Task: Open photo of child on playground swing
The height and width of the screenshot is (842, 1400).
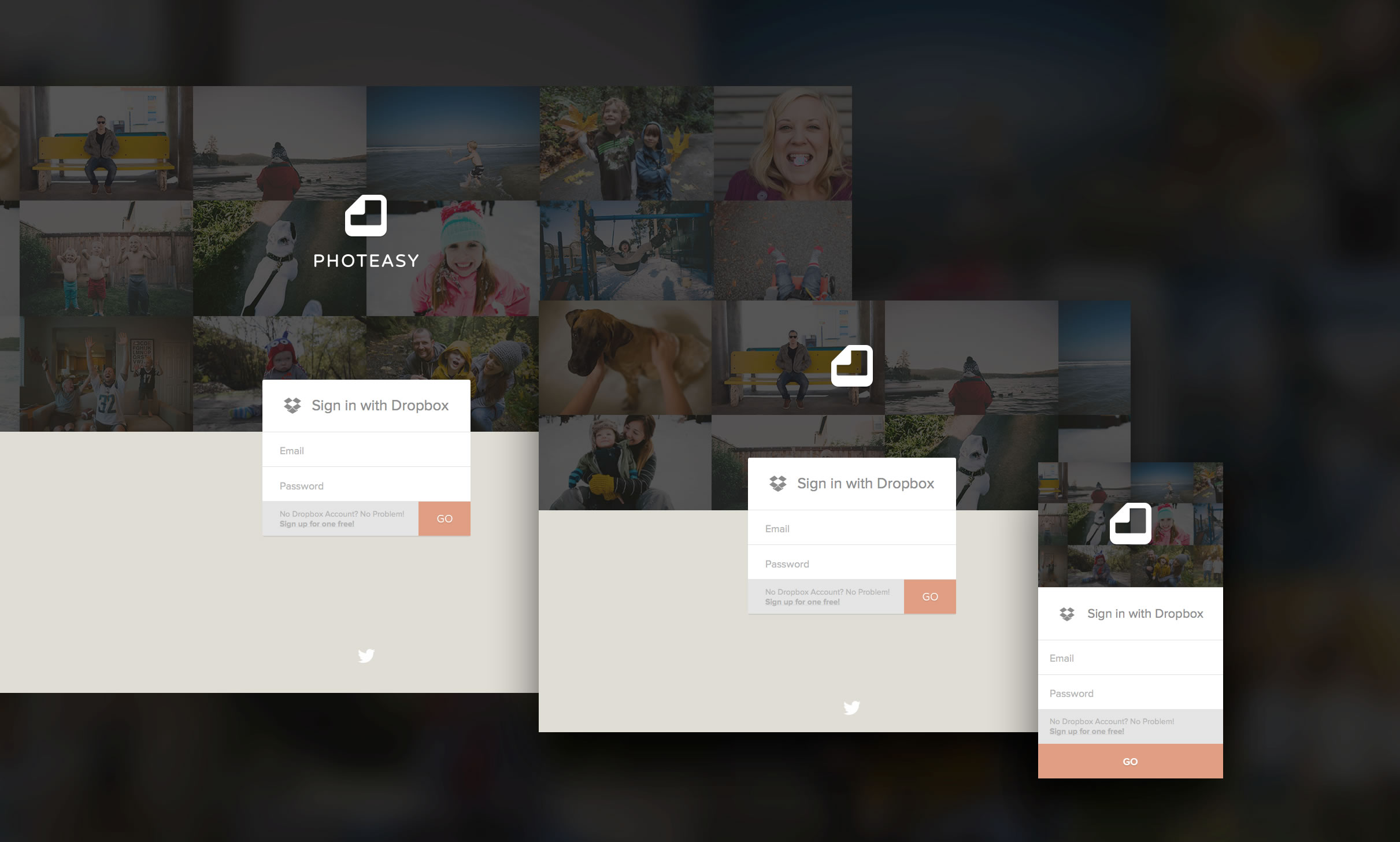Action: coord(627,250)
